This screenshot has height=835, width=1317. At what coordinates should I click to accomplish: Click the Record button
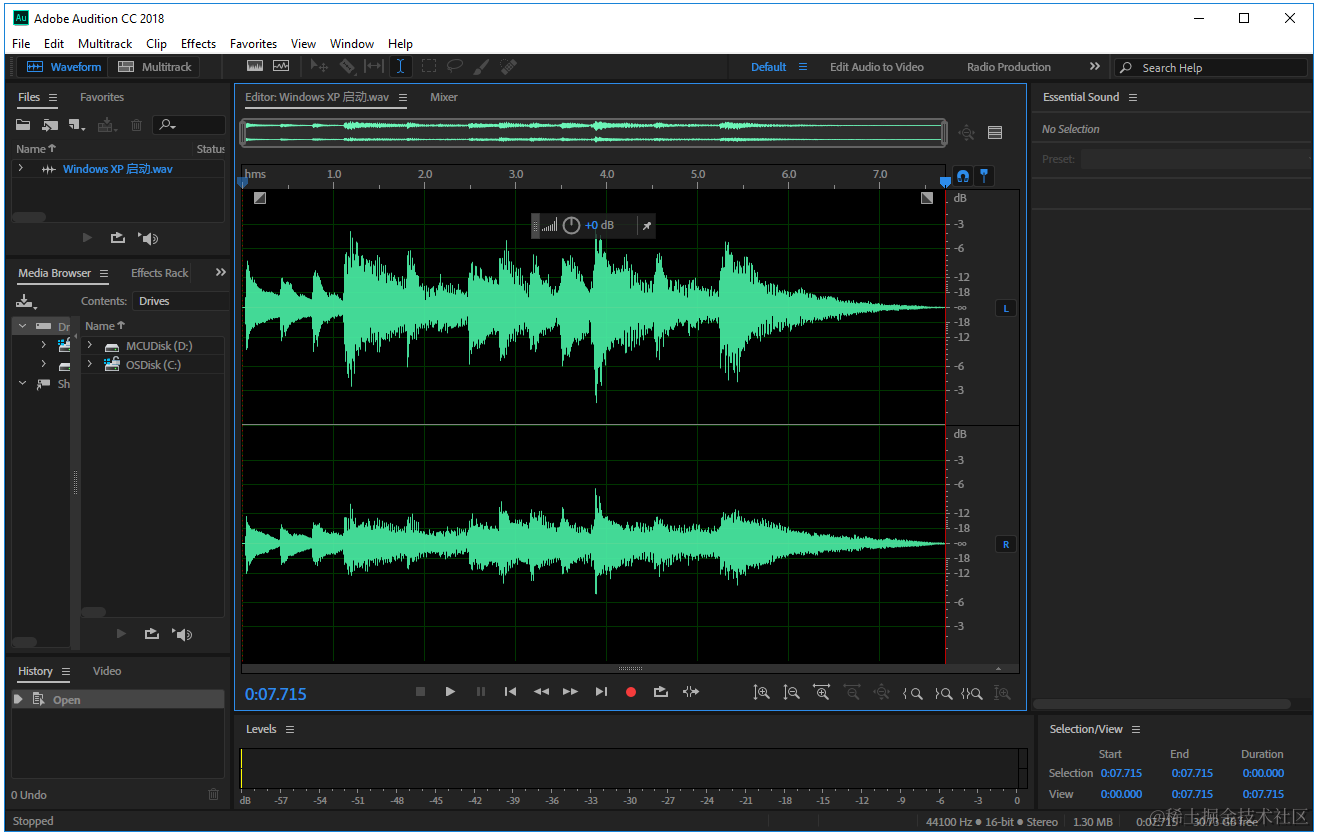[x=631, y=692]
